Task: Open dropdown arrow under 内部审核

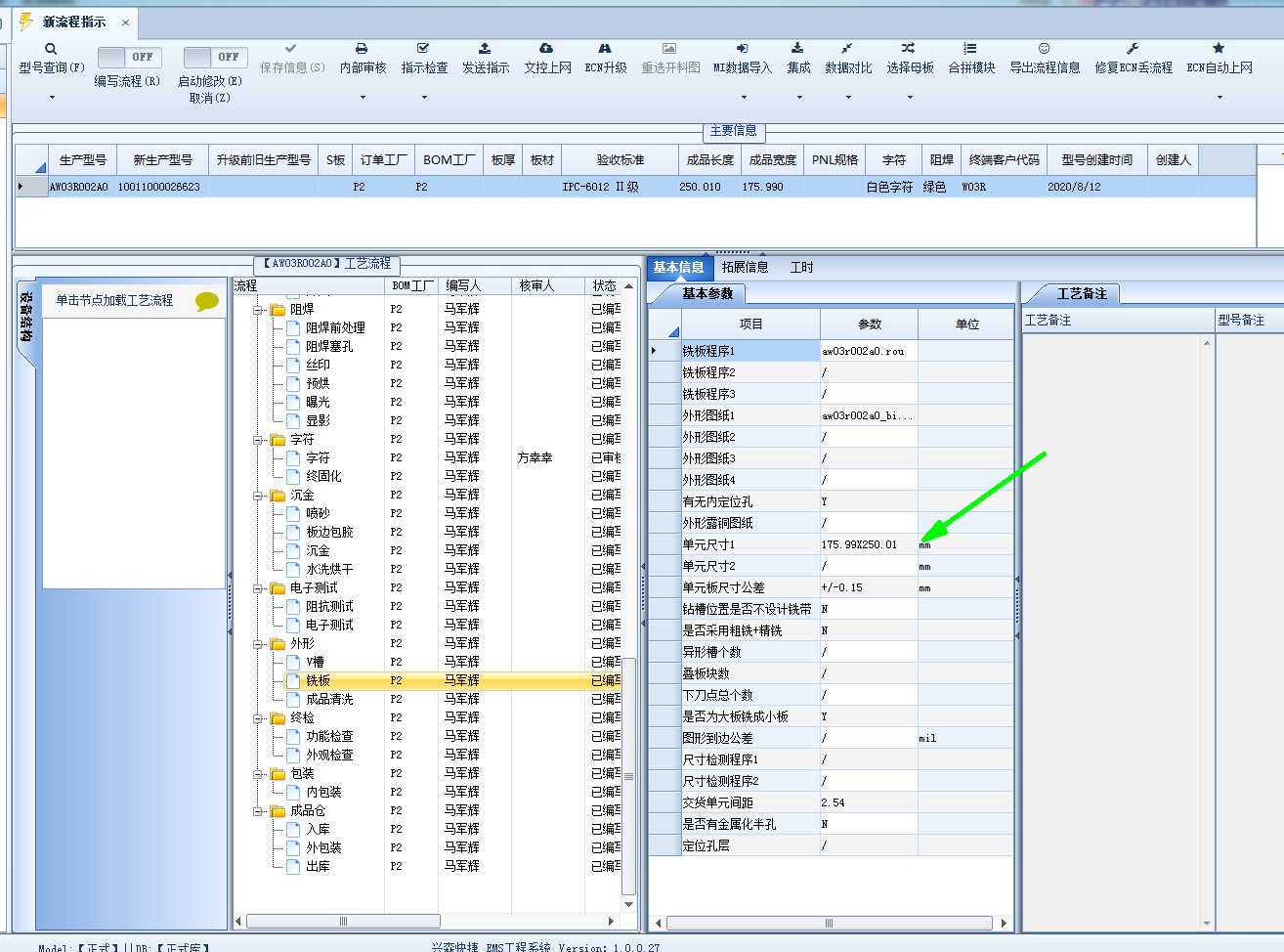Action: pyautogui.click(x=363, y=97)
